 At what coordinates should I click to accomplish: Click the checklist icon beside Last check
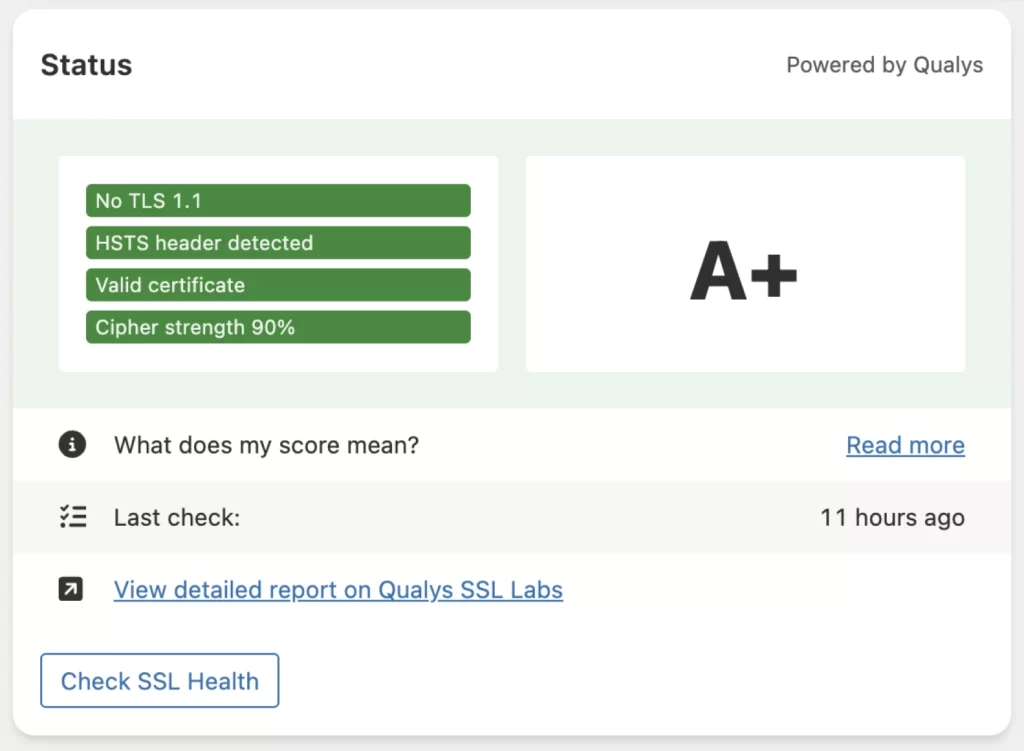72,517
